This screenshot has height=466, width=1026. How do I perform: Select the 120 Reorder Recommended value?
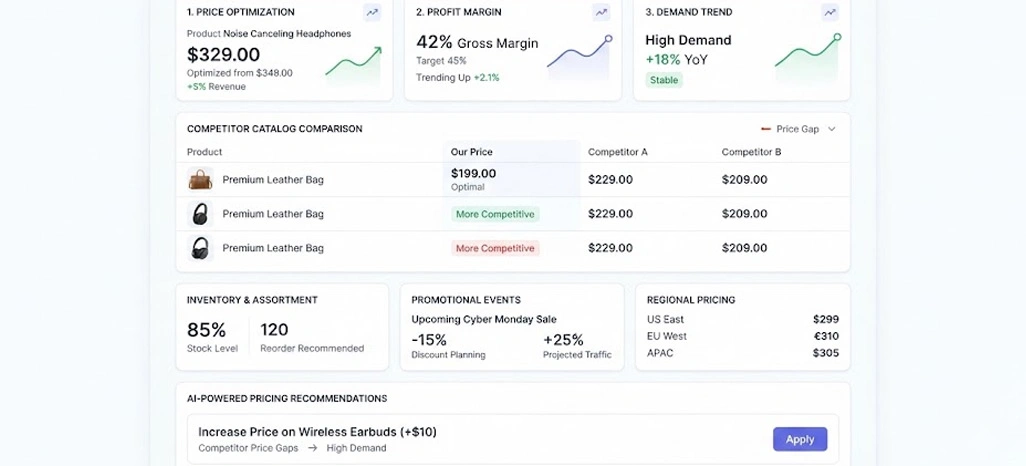coord(274,330)
